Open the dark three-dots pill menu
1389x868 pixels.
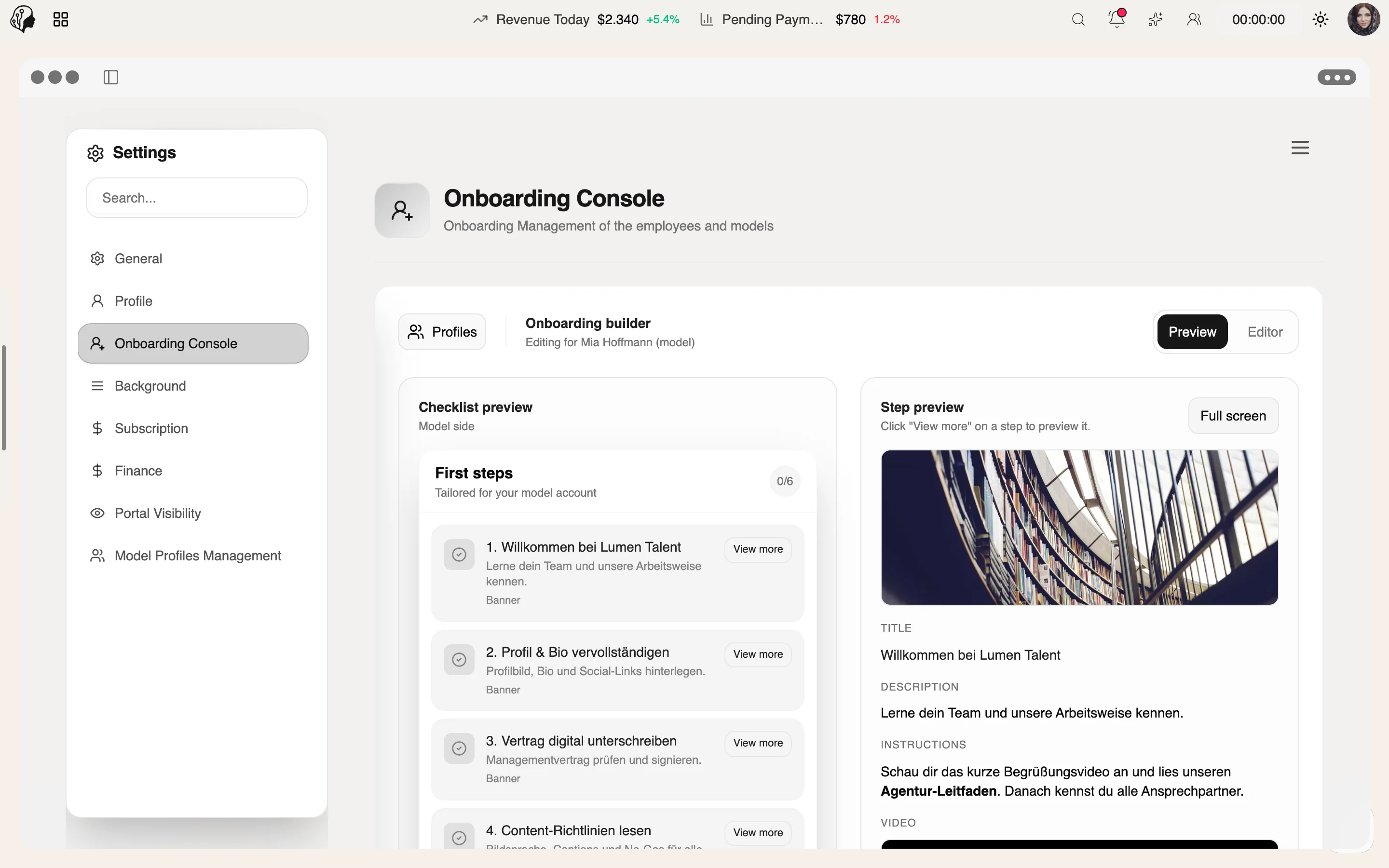coord(1336,77)
